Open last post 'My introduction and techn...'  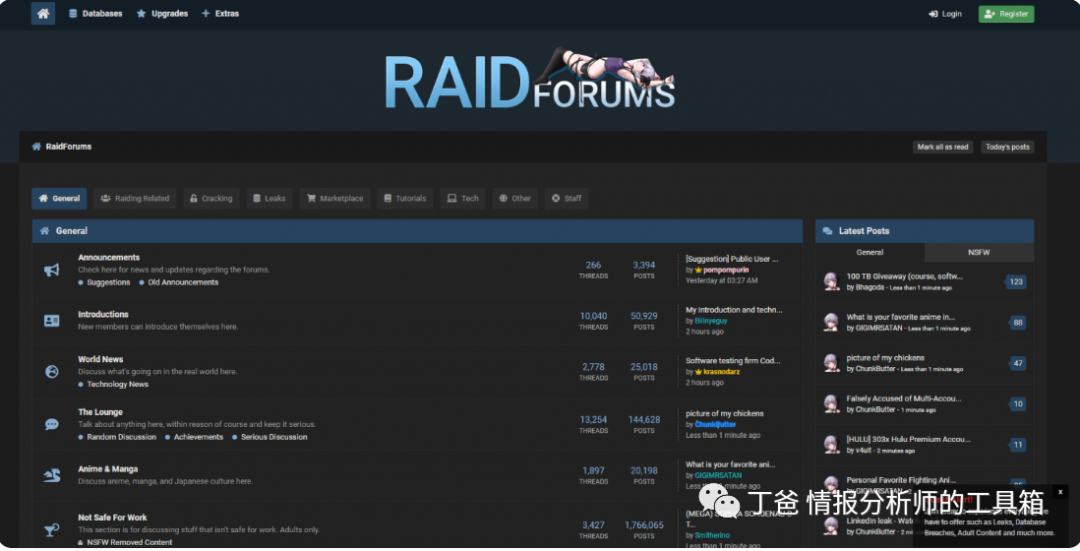coord(734,310)
